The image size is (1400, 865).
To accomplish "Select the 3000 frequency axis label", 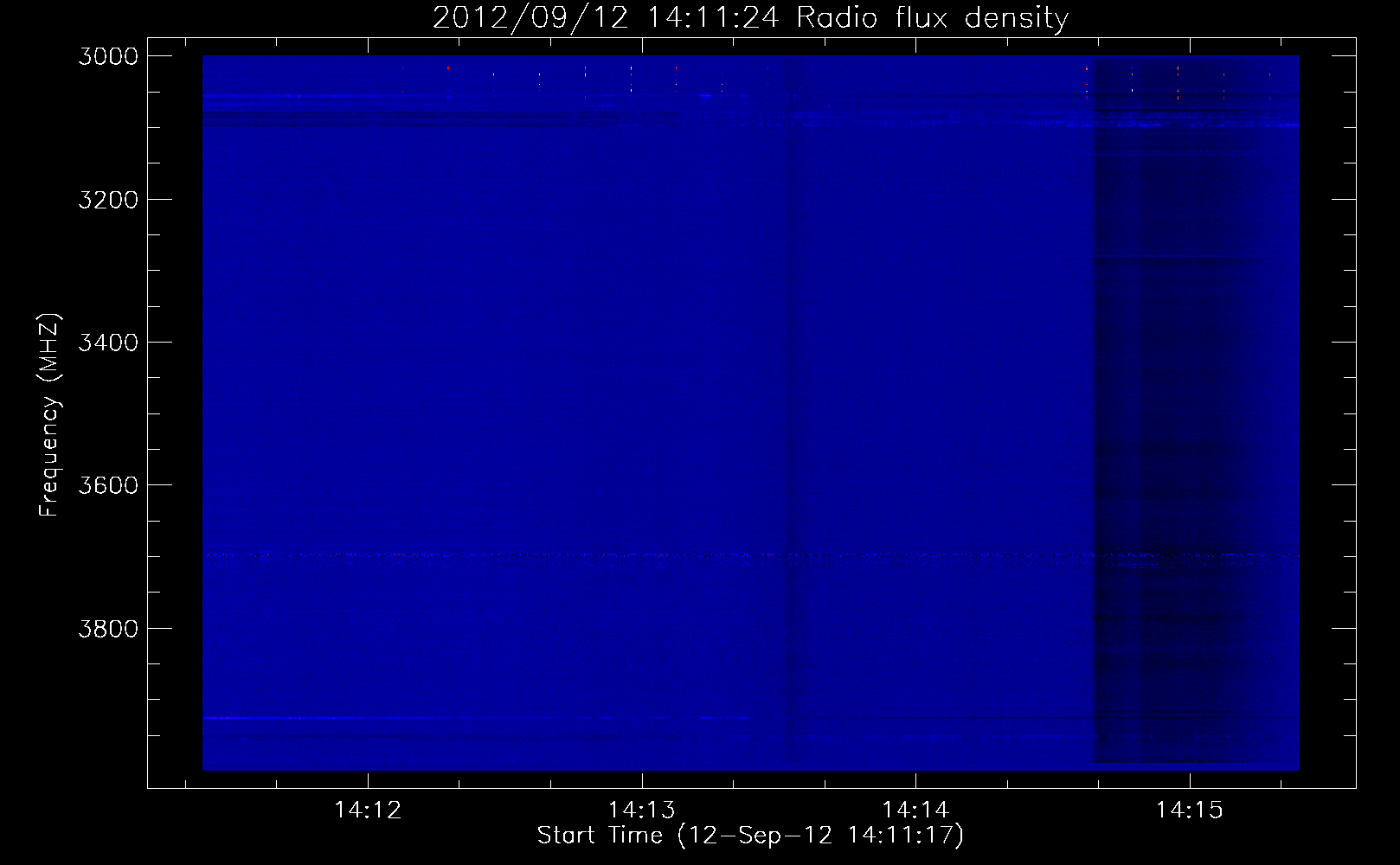I will tap(108, 56).
